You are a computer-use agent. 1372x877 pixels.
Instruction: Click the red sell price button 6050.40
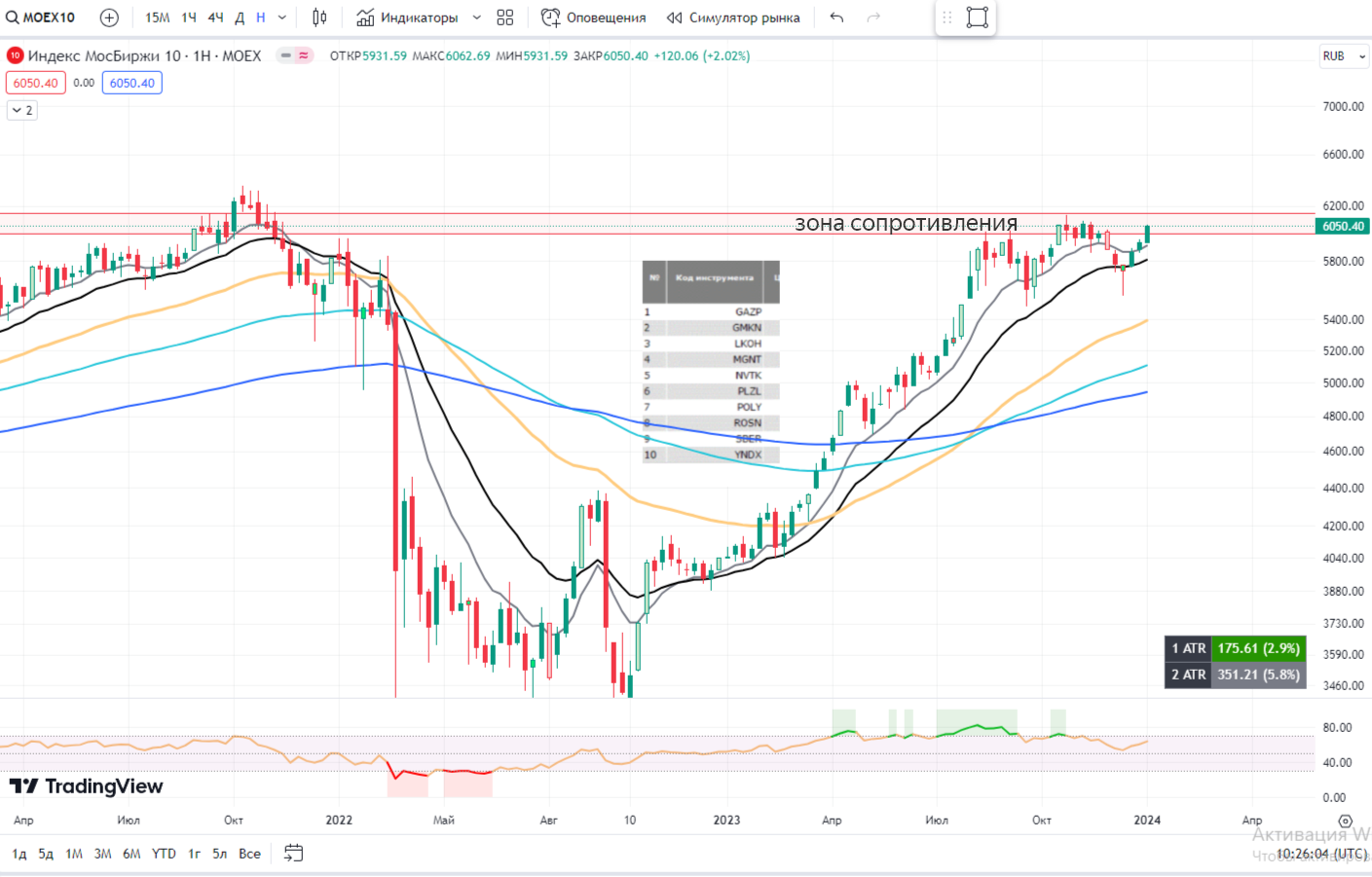35,83
